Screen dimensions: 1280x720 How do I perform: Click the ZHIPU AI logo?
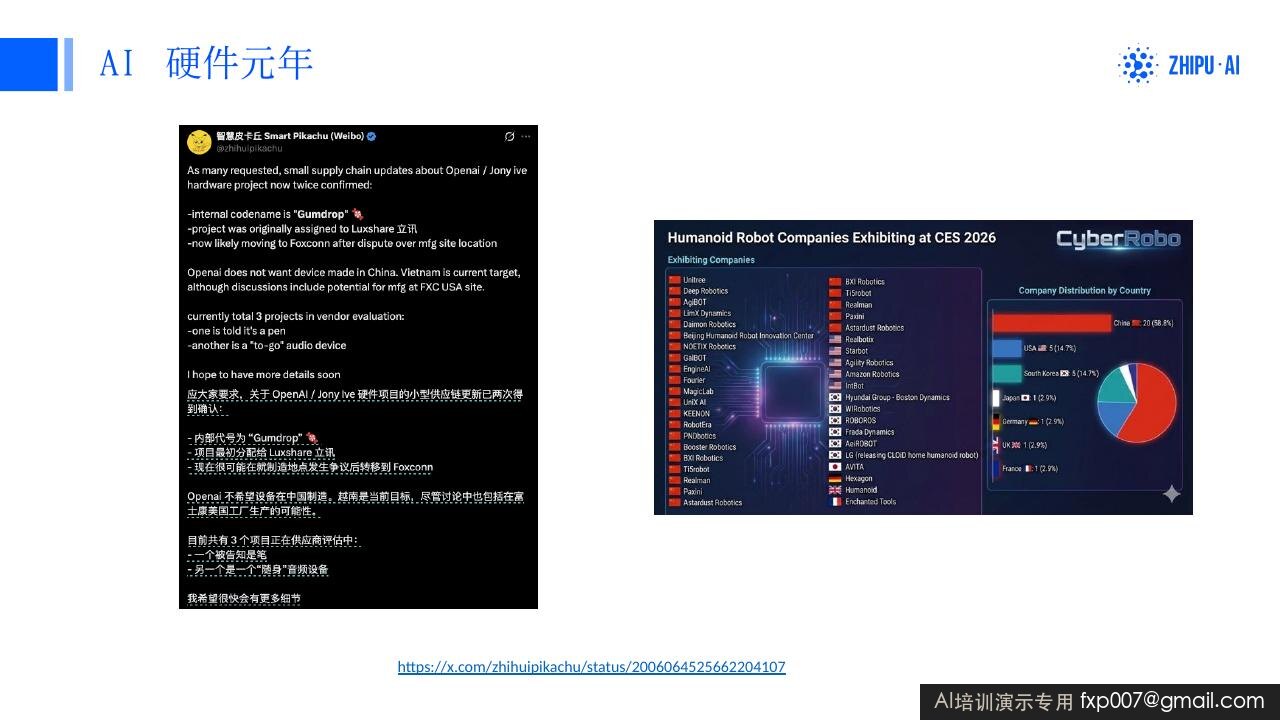pos(1179,65)
